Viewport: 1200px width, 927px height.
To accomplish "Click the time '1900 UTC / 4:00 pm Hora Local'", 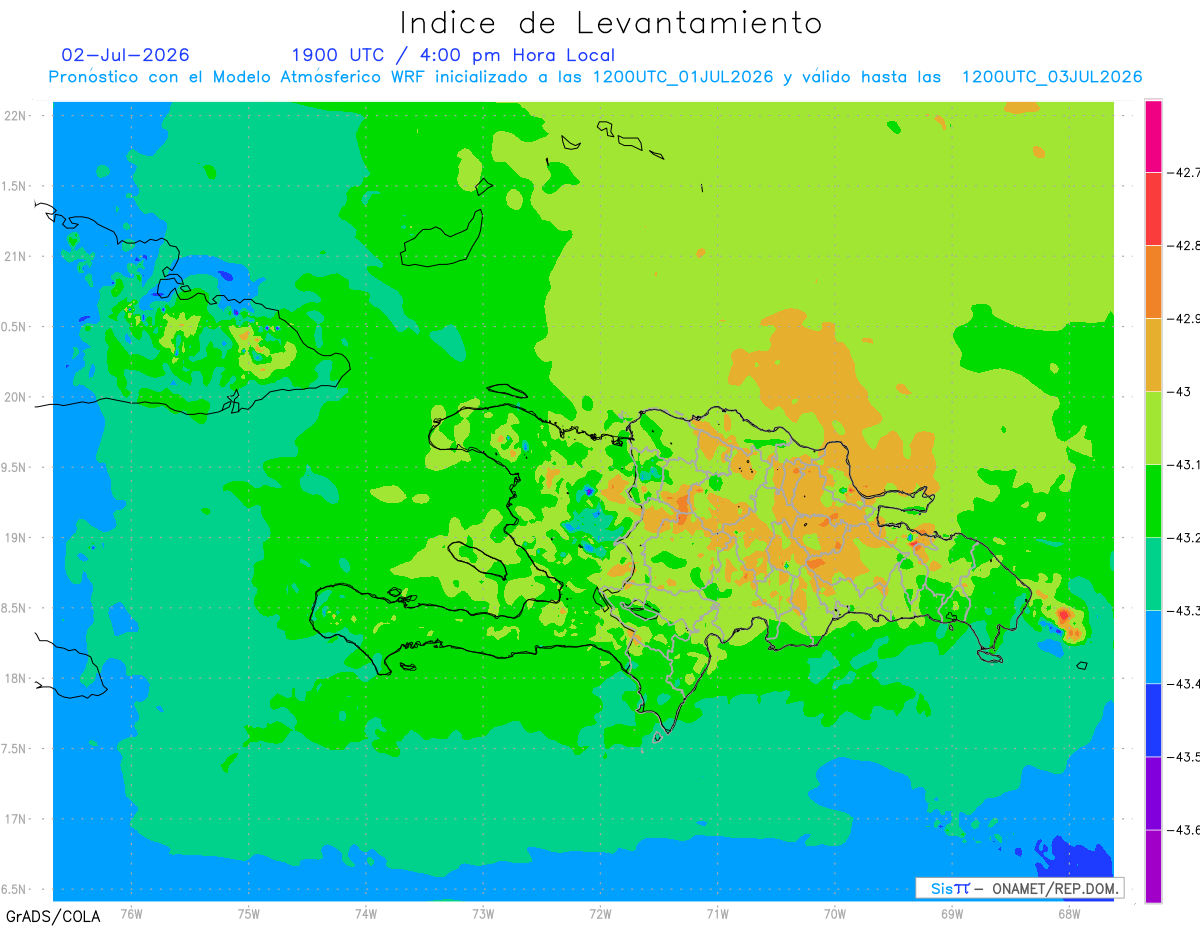I will click(453, 55).
